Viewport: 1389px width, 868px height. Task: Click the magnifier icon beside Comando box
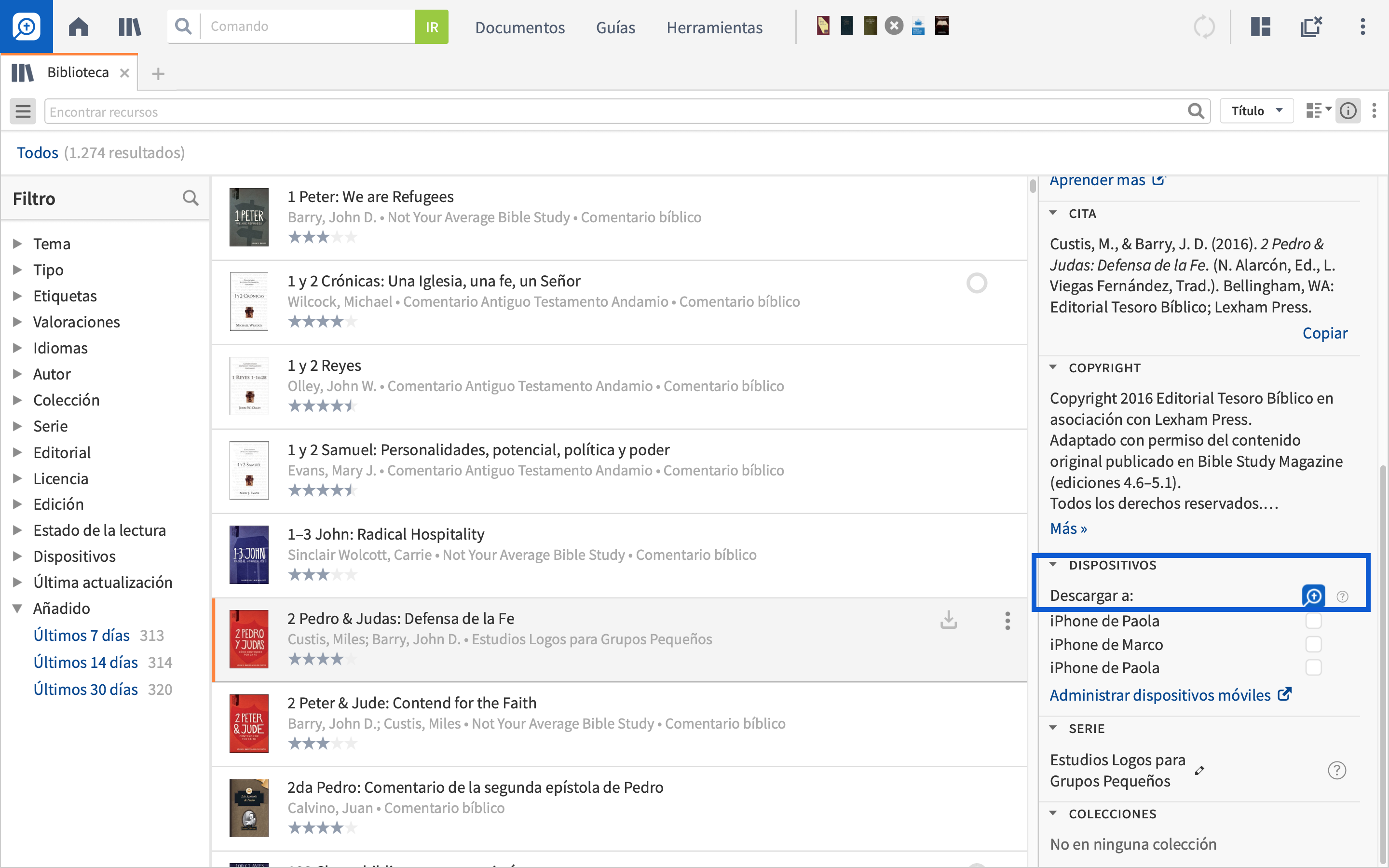click(x=183, y=27)
